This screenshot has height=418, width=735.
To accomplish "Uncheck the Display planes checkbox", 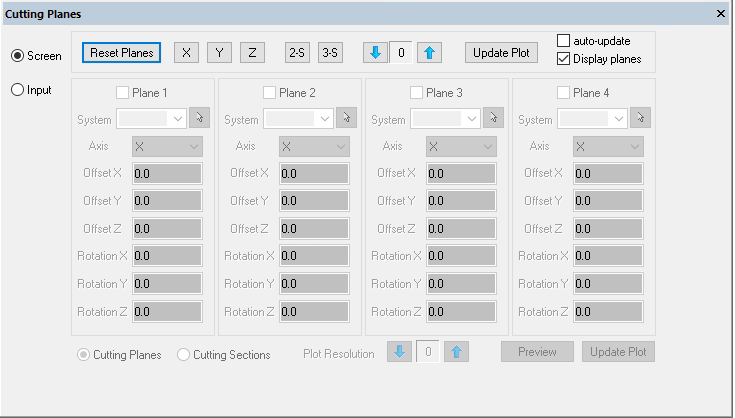I will point(563,59).
